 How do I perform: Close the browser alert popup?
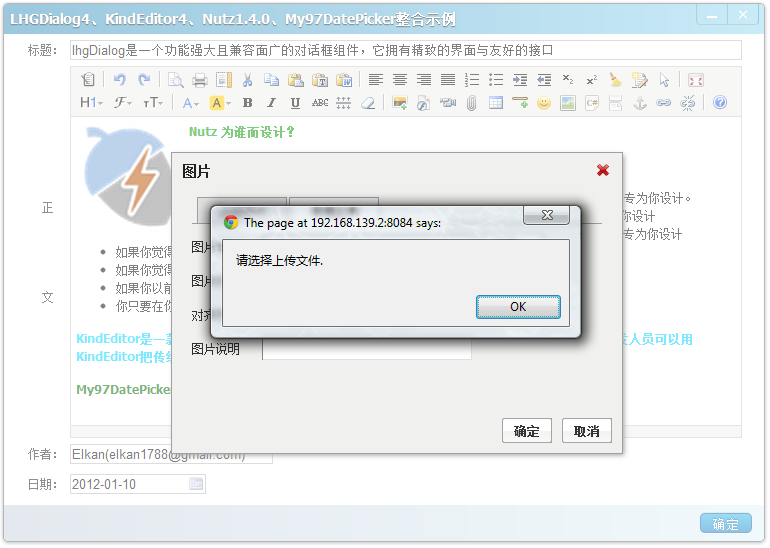[547, 215]
